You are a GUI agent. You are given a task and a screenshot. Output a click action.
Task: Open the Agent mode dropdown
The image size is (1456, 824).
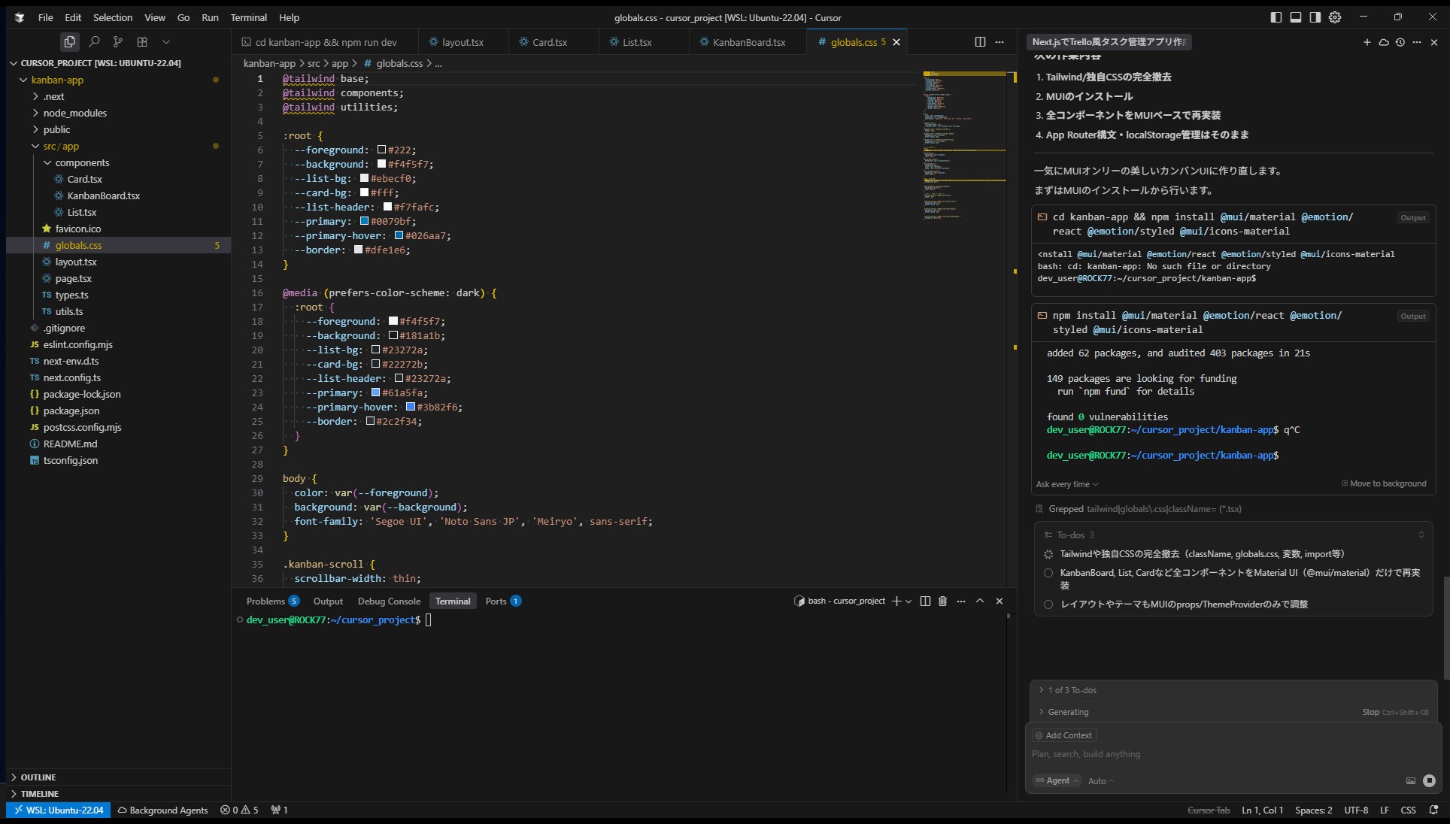pos(1057,780)
